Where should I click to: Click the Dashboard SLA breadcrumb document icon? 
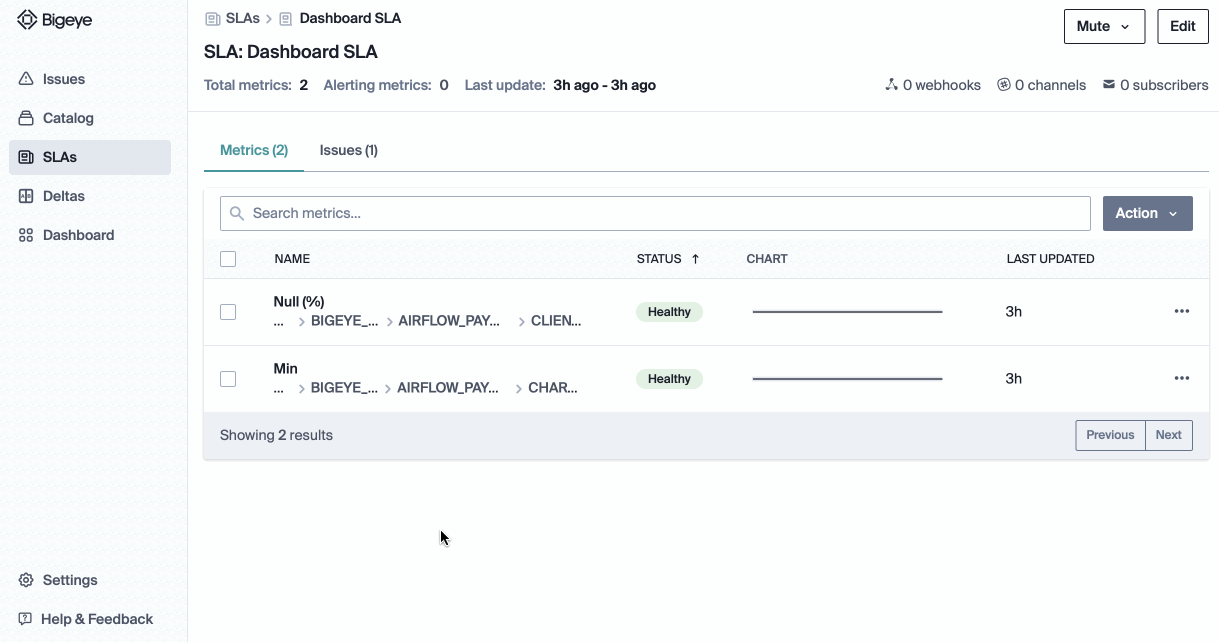286,18
